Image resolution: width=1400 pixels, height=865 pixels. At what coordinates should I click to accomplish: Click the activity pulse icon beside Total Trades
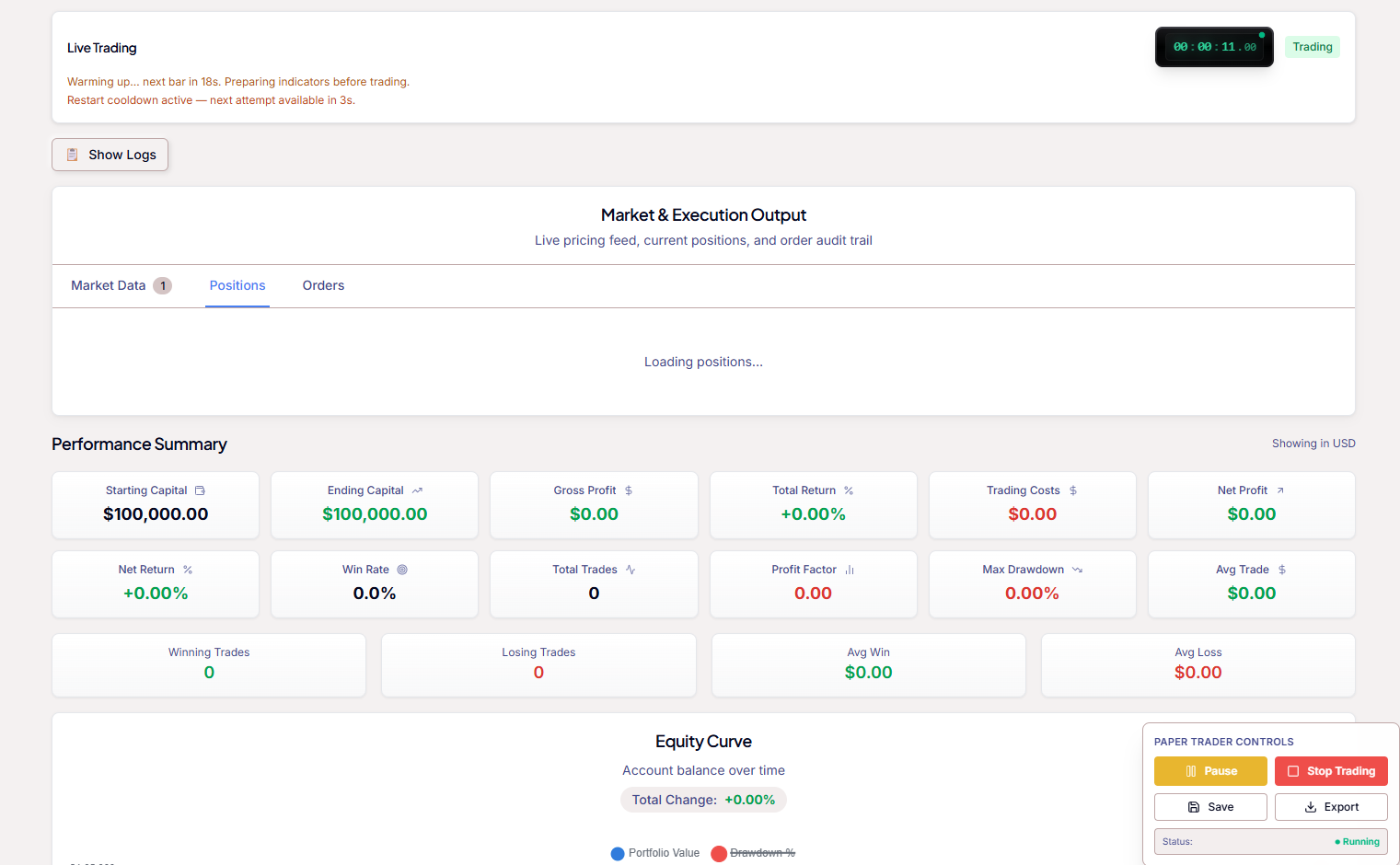[631, 570]
